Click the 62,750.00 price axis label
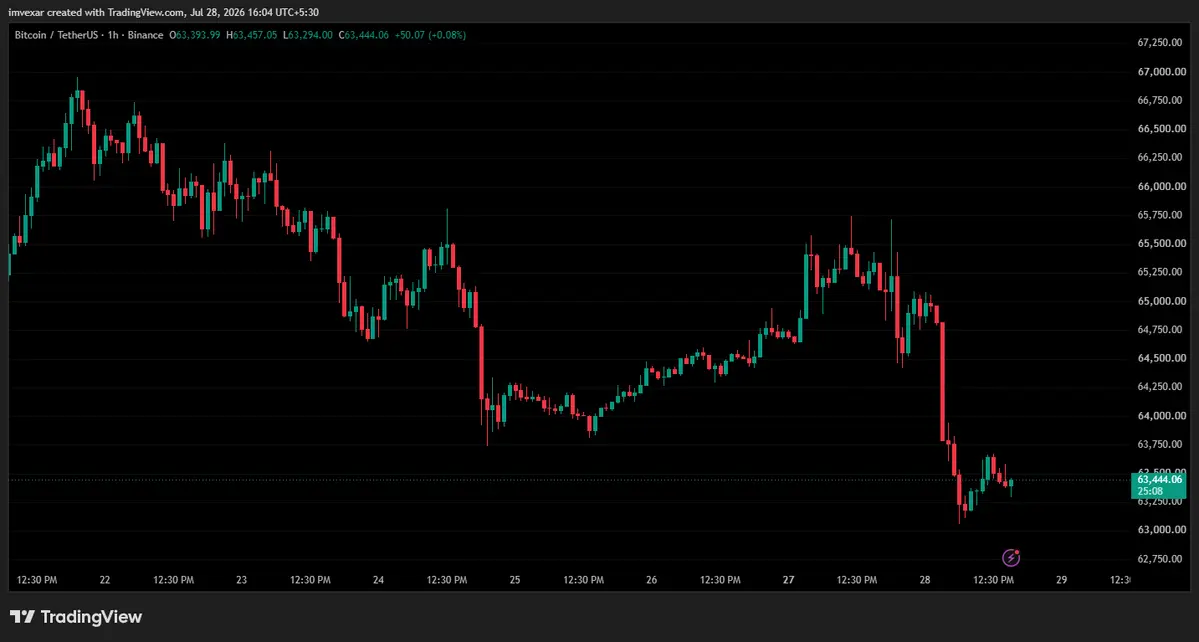Image resolution: width=1199 pixels, height=642 pixels. 1160,559
